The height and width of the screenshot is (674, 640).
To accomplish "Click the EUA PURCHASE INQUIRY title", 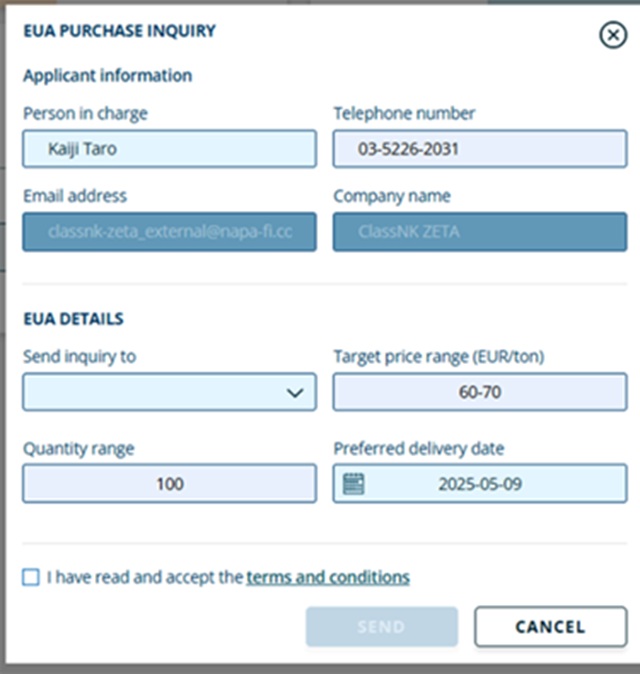I will [x=119, y=31].
